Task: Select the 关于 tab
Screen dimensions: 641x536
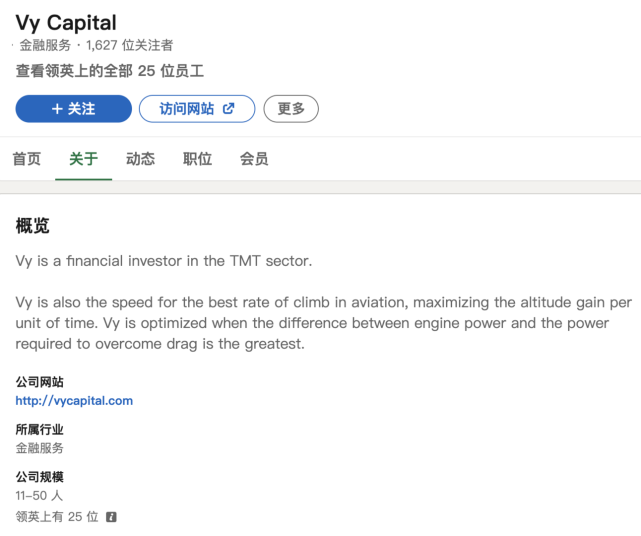Action: coord(83,159)
